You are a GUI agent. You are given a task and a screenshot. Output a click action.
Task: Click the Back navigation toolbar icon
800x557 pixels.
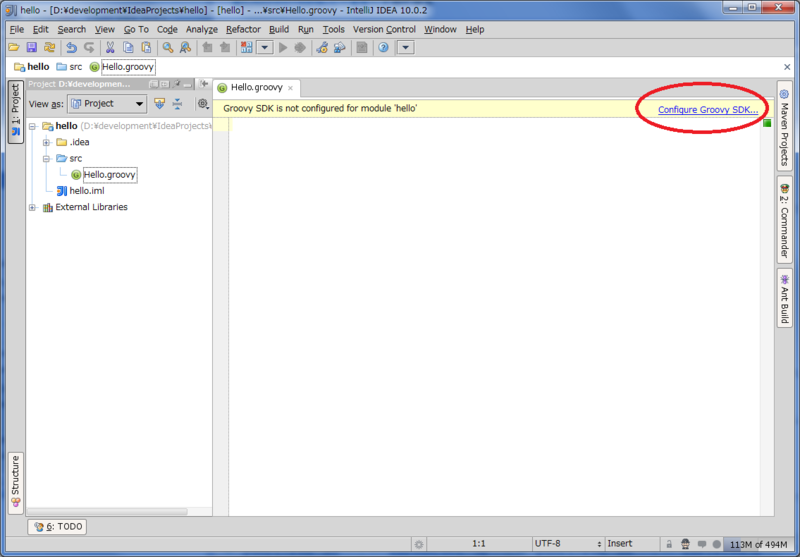pyautogui.click(x=207, y=47)
